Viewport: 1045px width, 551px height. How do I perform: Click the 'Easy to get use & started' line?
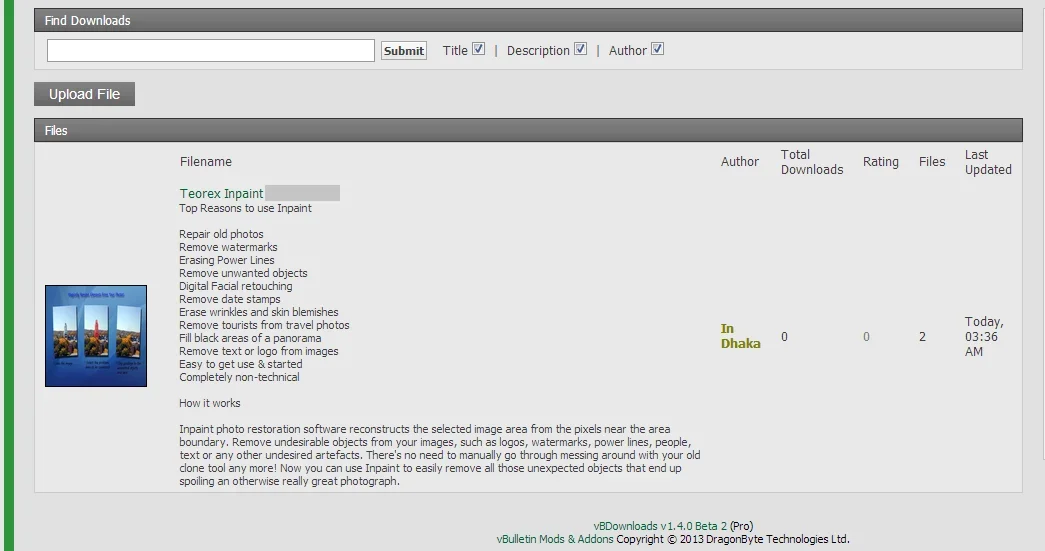coord(241,364)
